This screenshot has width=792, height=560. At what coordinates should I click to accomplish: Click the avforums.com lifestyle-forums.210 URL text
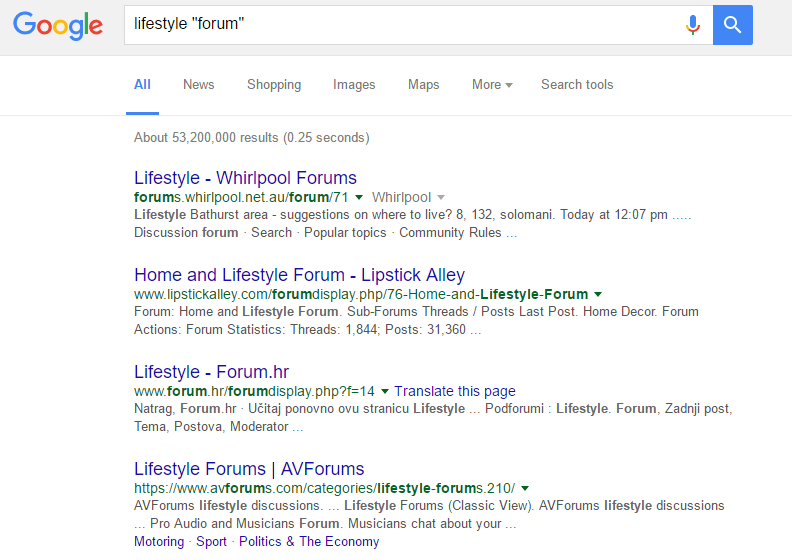click(324, 488)
